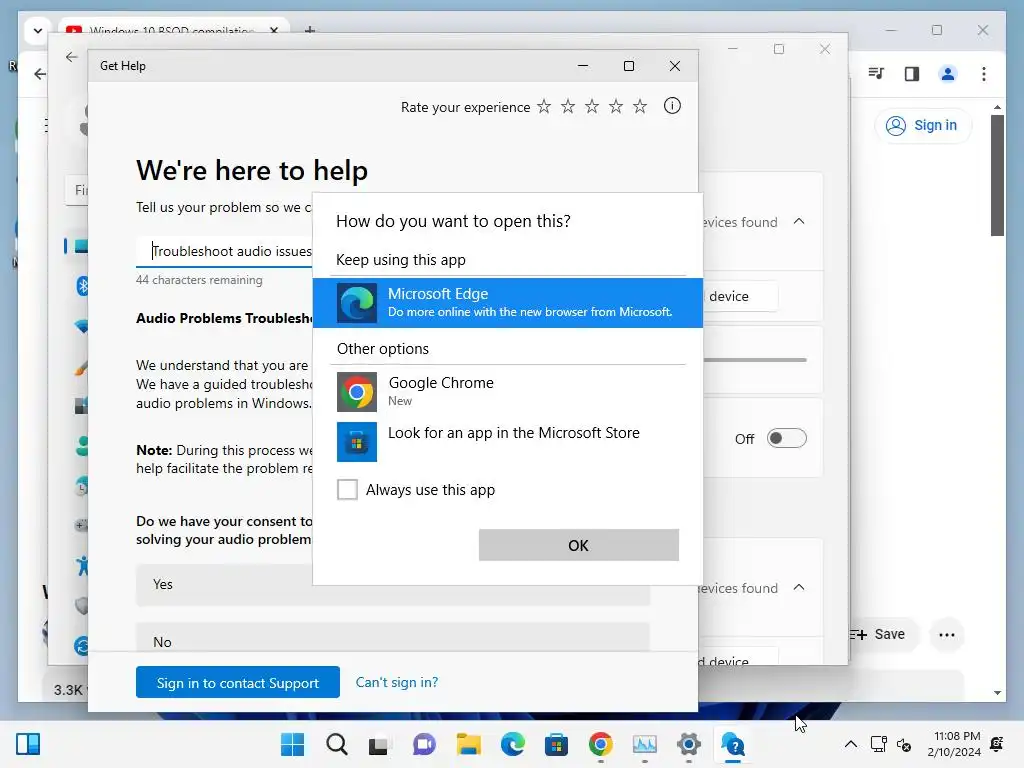Close the Windows 10 BSOD compilation tab
The width and height of the screenshot is (1024, 768).
pyautogui.click(x=274, y=30)
